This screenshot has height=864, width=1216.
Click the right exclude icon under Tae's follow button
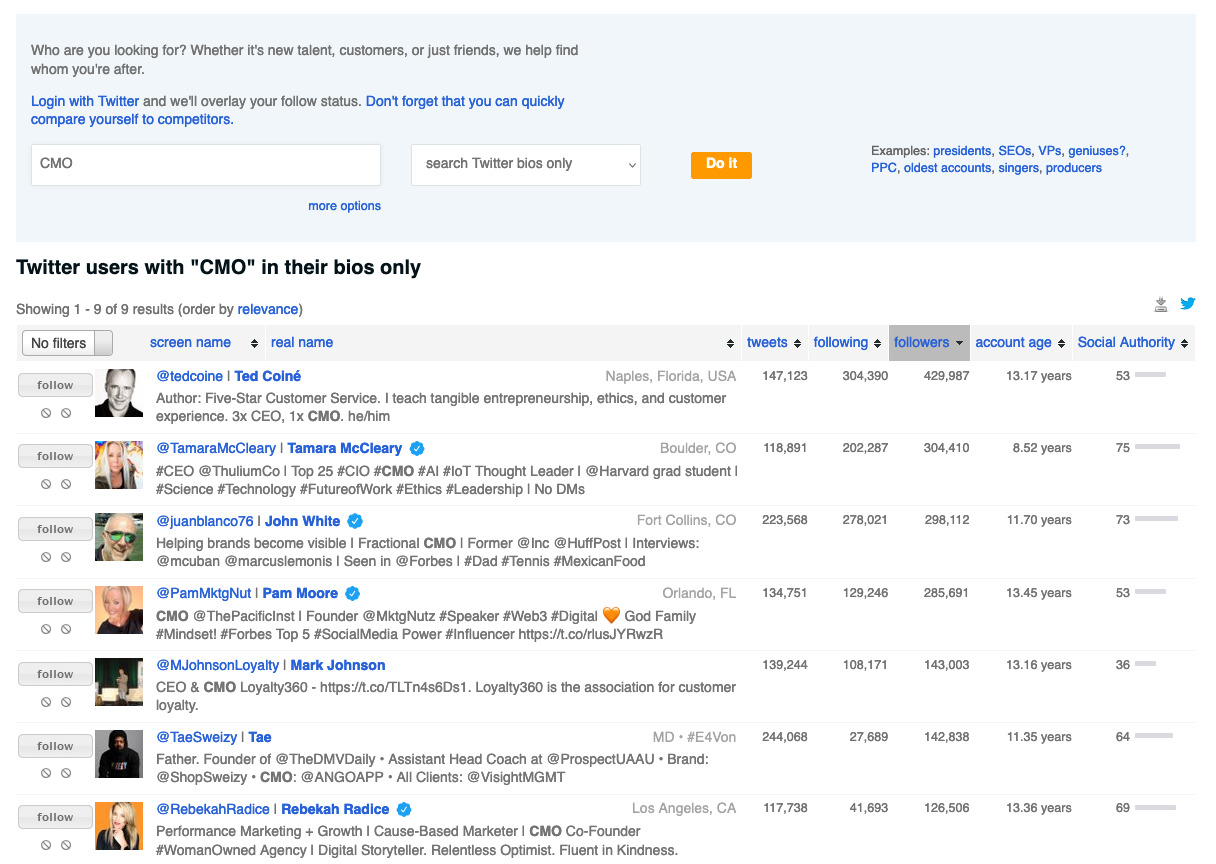point(66,773)
